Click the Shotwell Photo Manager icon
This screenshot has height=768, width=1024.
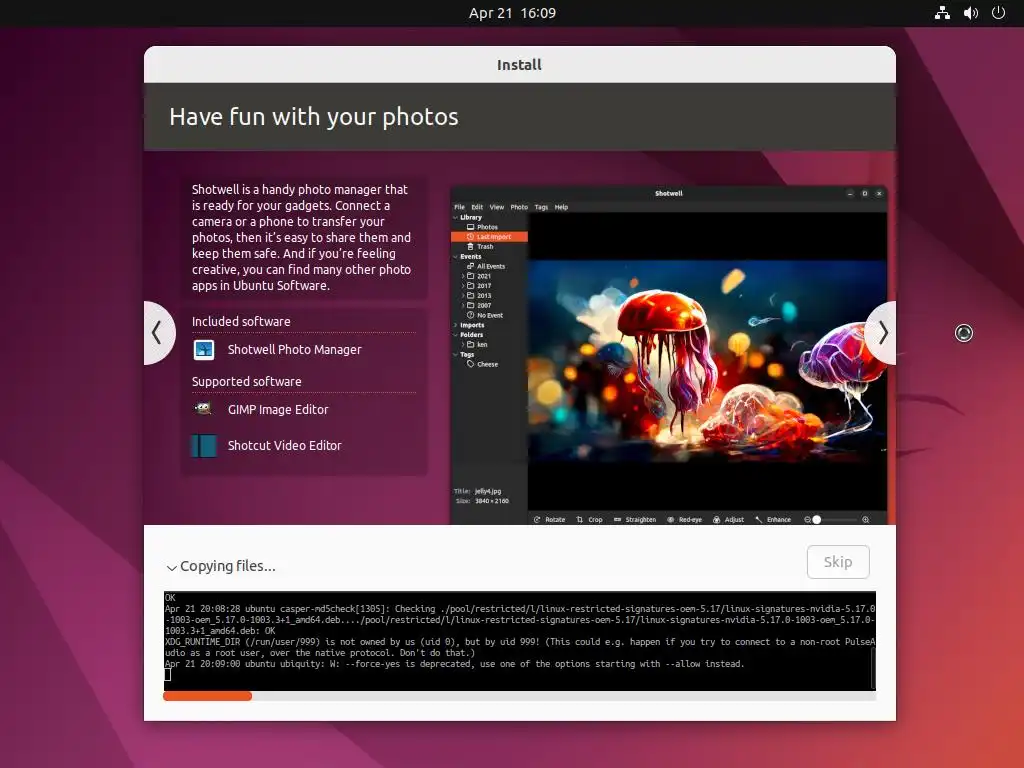pos(204,350)
